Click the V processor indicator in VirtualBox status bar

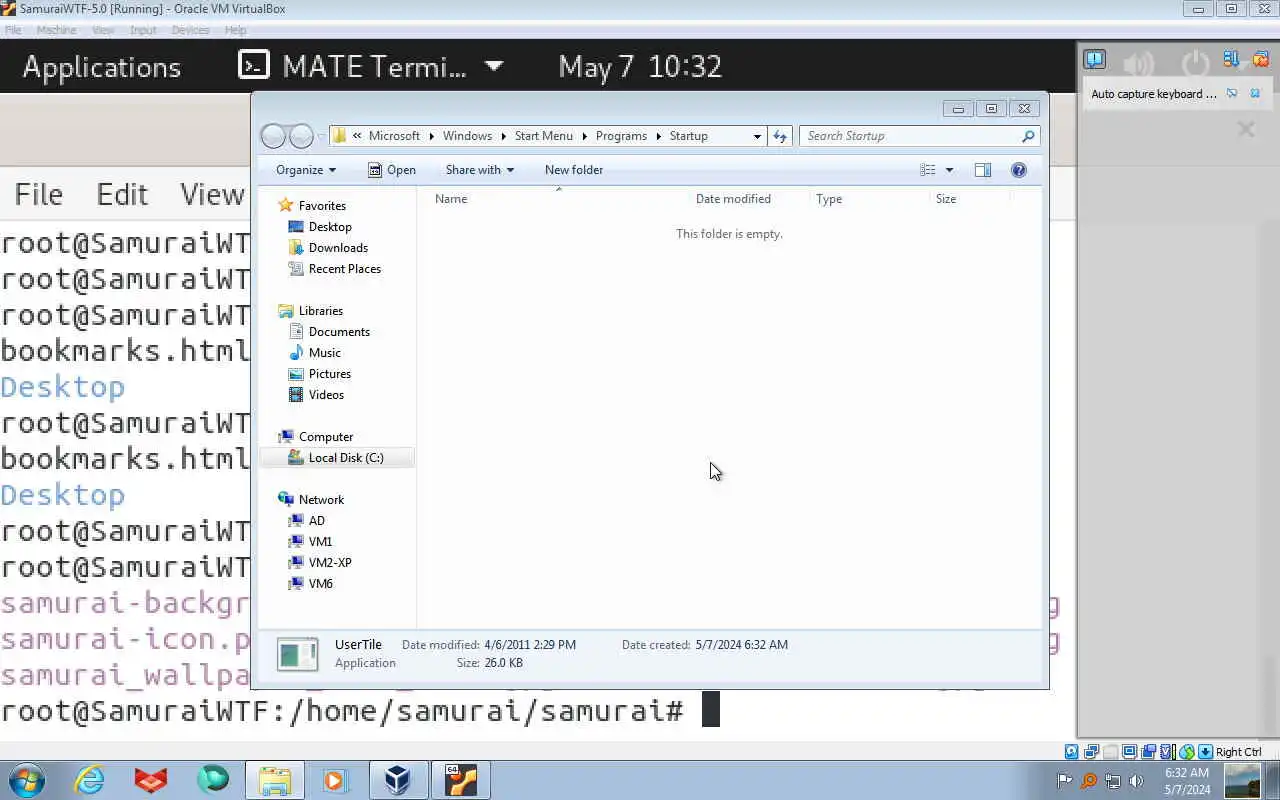click(x=1167, y=752)
